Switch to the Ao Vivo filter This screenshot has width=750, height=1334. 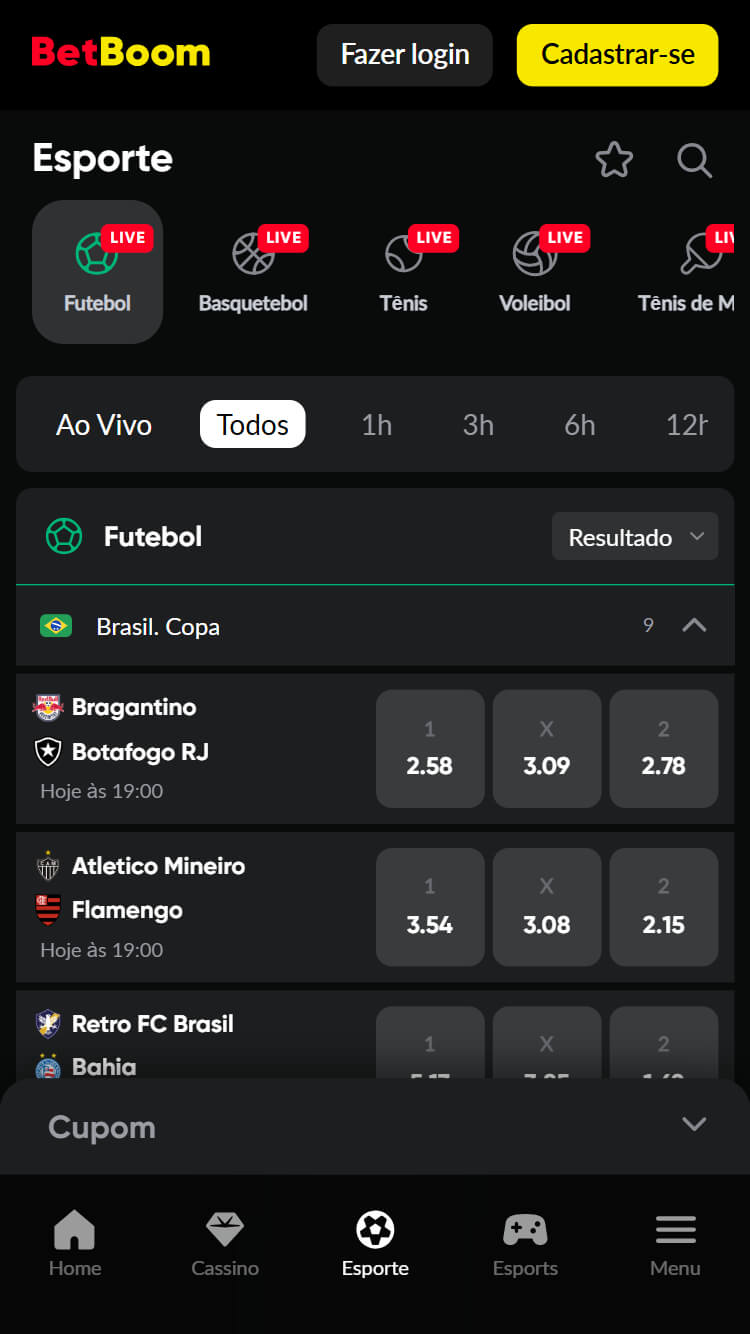pos(104,425)
